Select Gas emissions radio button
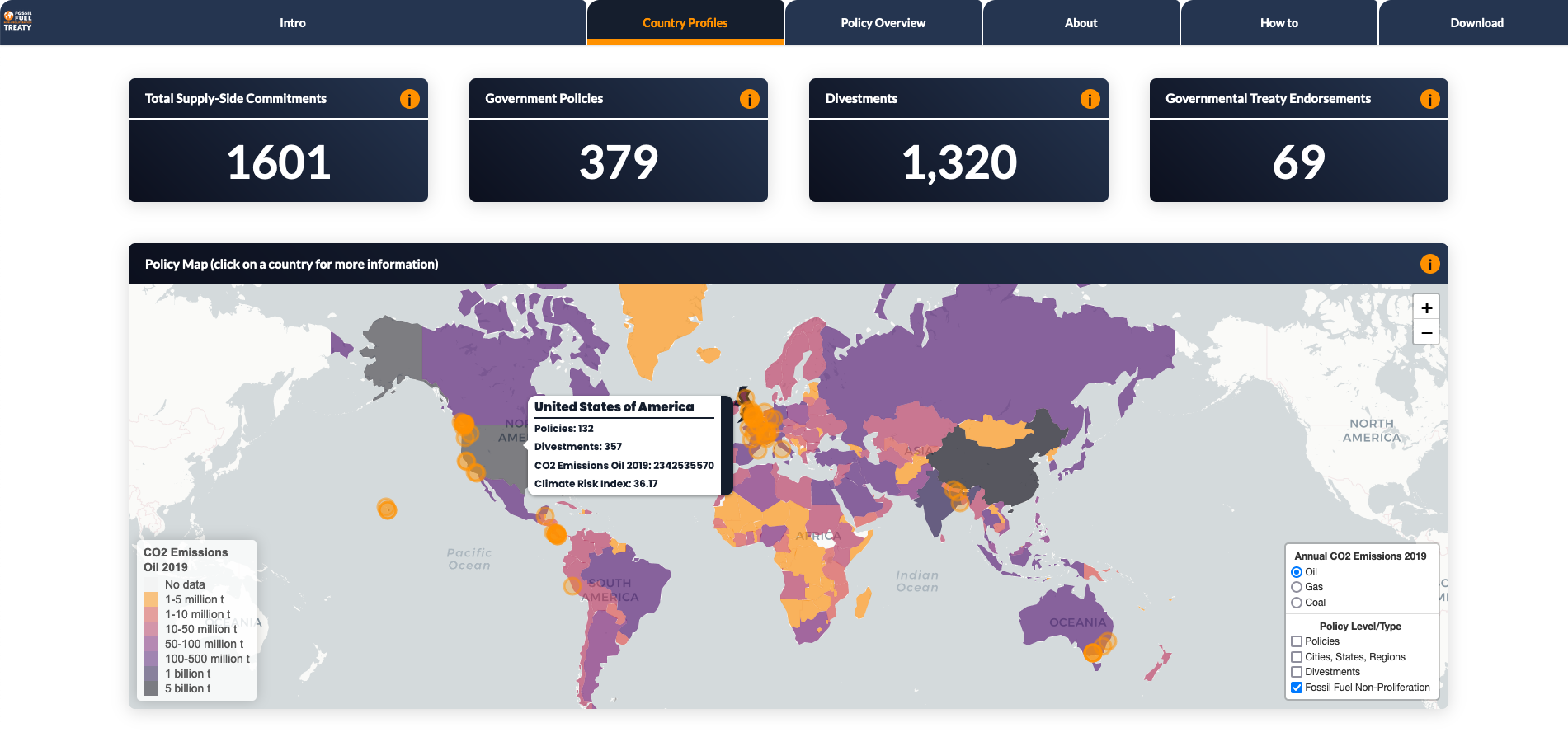Screen dimensions: 1568x737 coord(1297,587)
